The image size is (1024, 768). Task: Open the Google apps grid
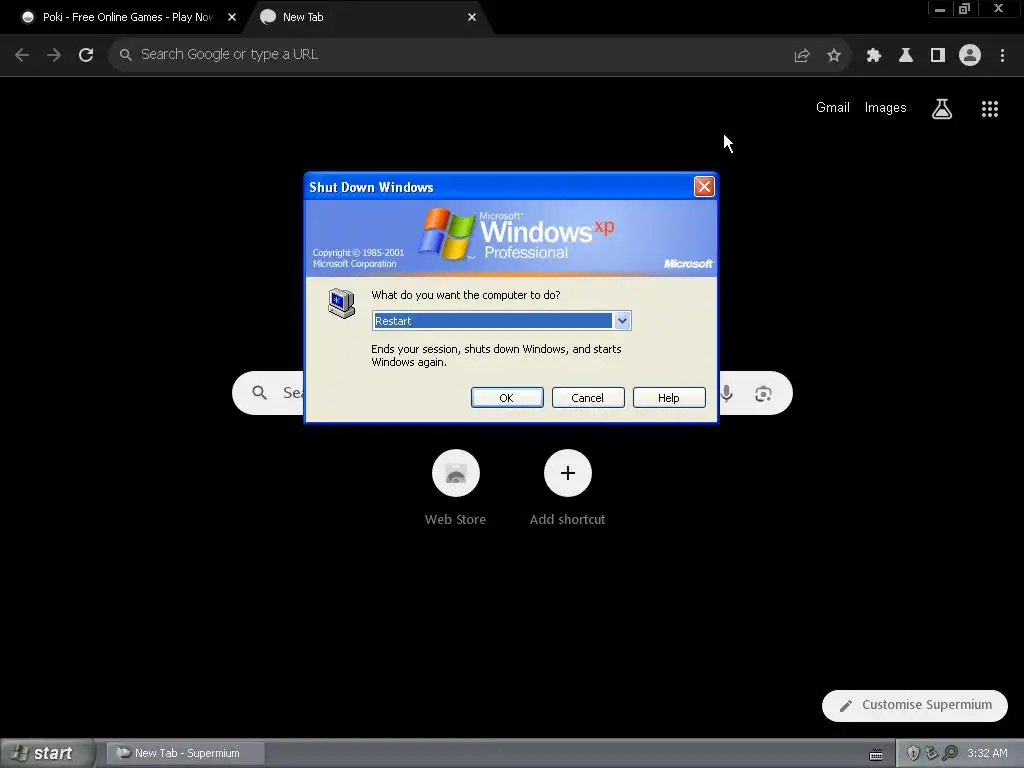pos(990,109)
